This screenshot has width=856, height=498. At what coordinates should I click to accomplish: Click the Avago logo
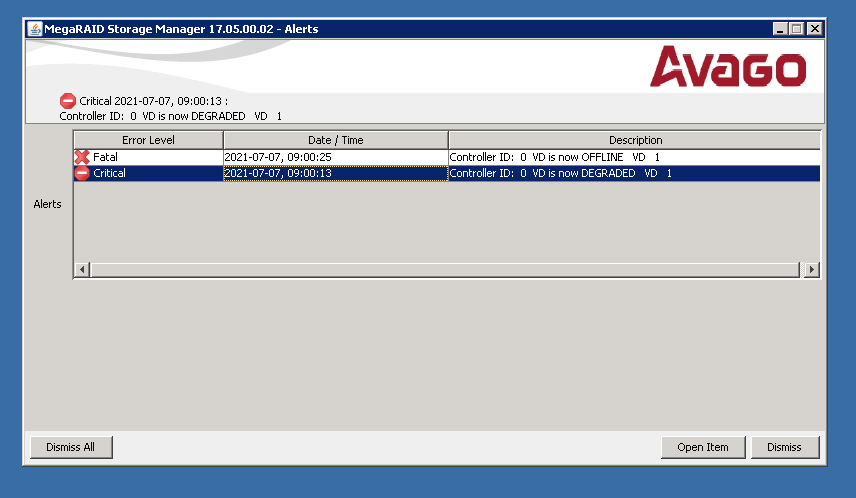728,67
